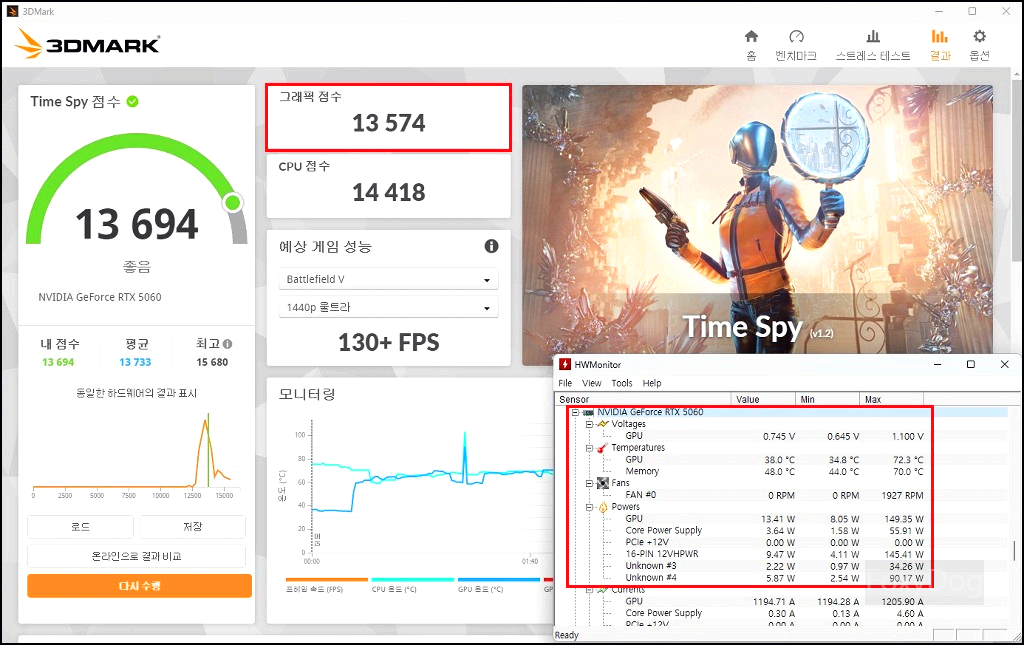This screenshot has height=645, width=1024.
Task: Click the 최고 value 15 680
Action: coord(212,362)
